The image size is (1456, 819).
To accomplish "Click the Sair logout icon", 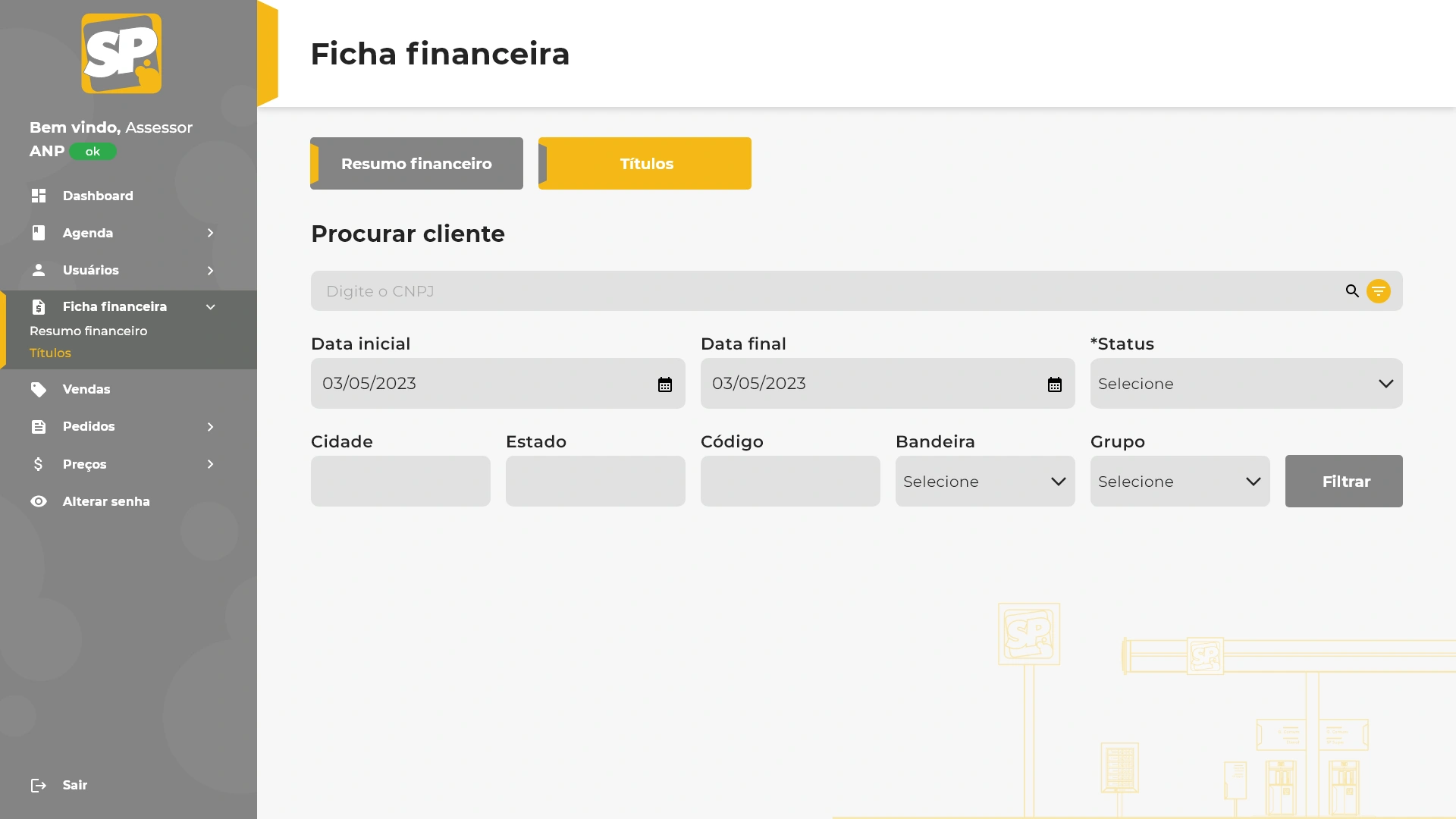I will (39, 786).
